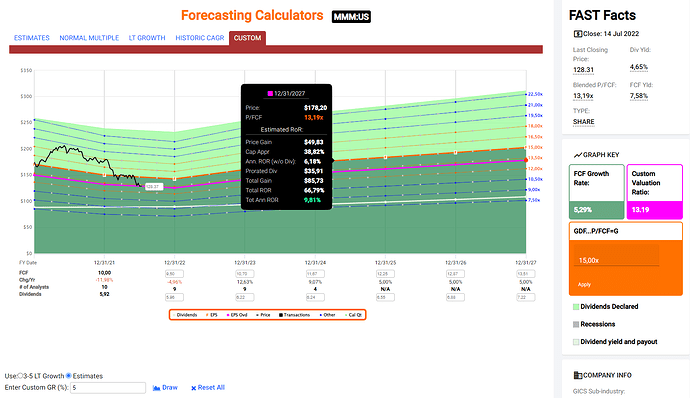Viewport: 690px width, 398px height.
Task: Click the FCF Growth Rate key card label
Action: click(591, 178)
